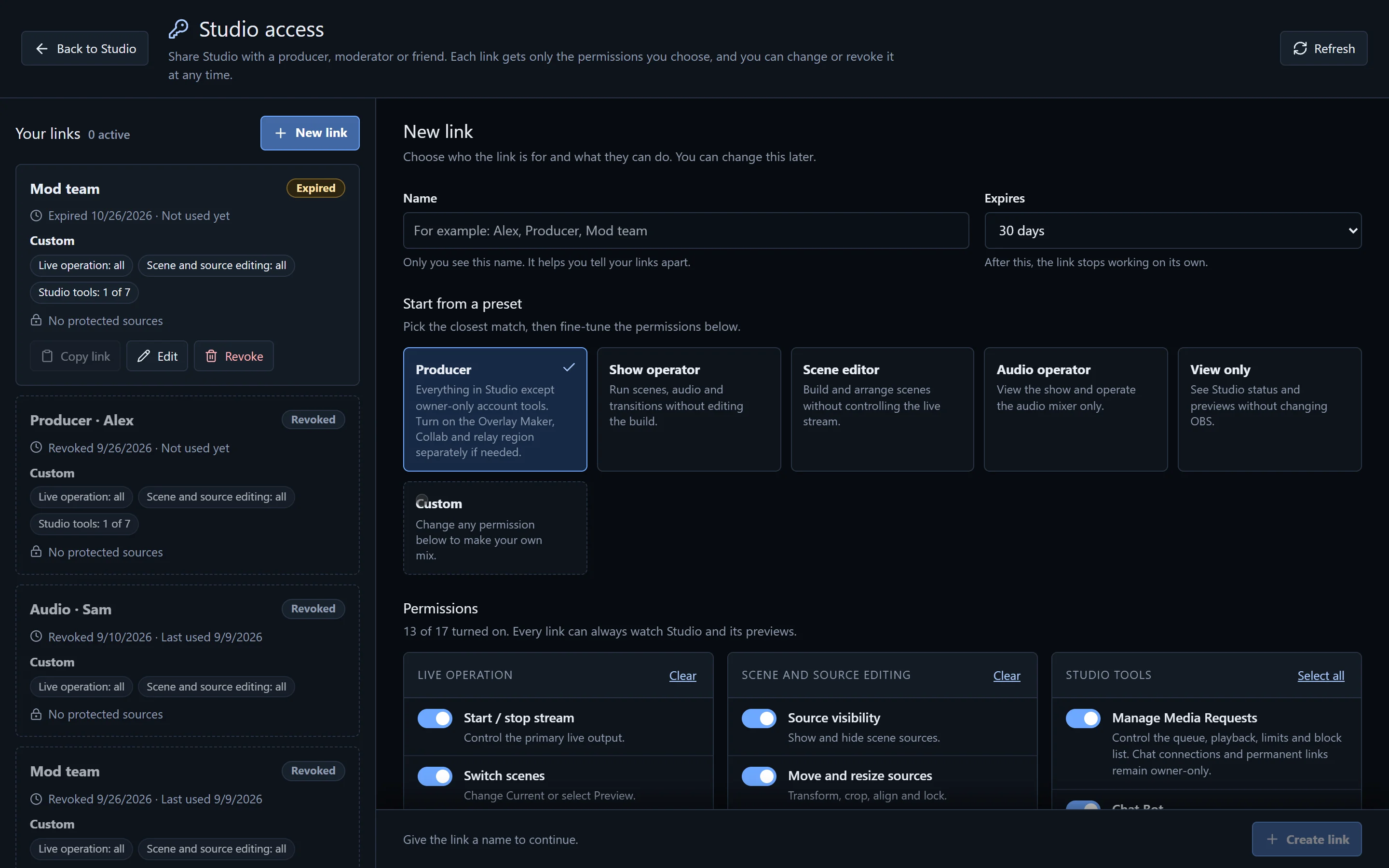Toggle Manage Media Requests permission
This screenshot has width=1389, height=868.
(1083, 719)
